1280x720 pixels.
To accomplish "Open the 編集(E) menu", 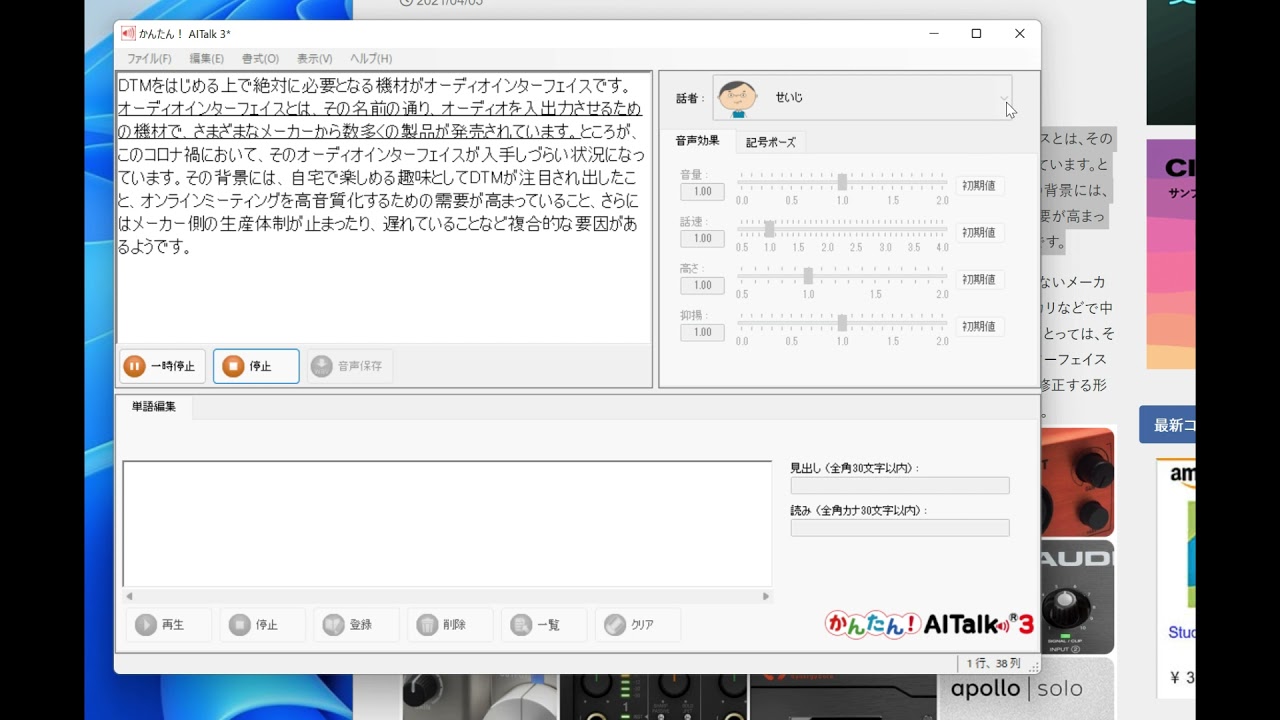I will [206, 59].
